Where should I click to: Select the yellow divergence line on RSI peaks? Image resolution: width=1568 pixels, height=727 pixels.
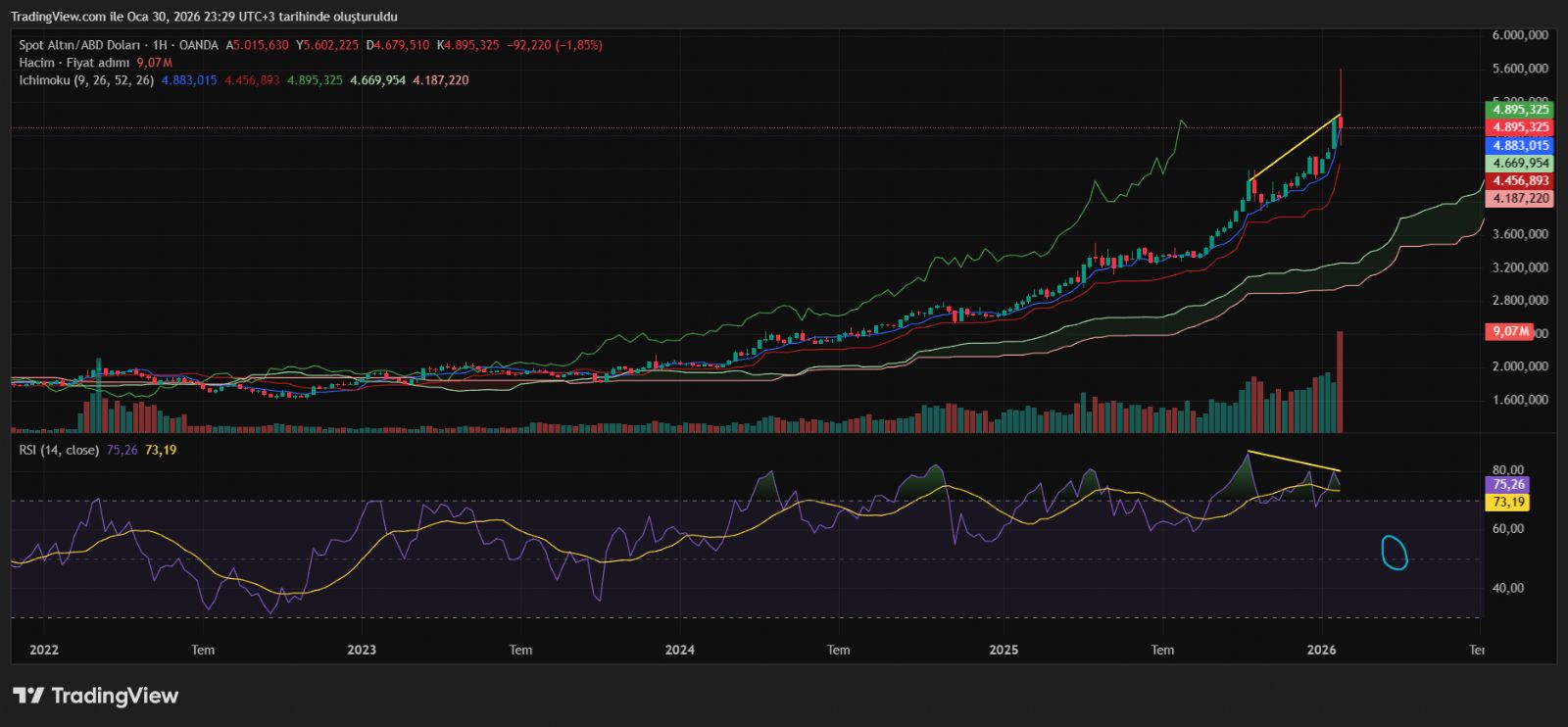(1294, 461)
